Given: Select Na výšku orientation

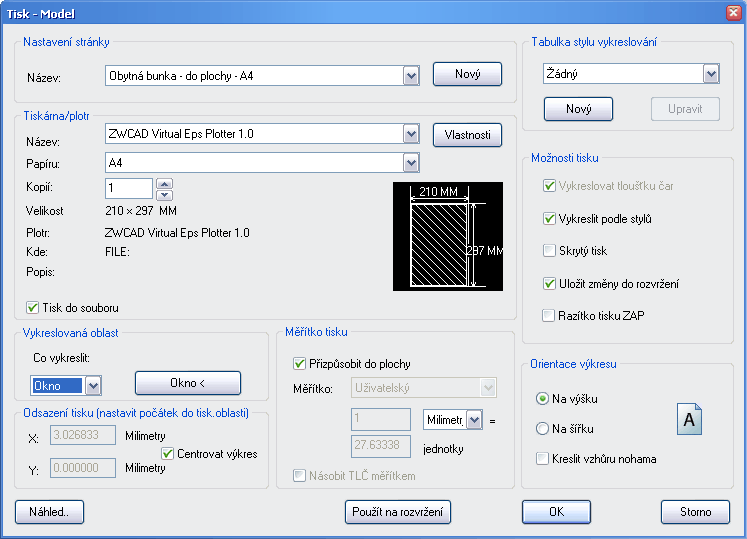Looking at the screenshot, I should click(543, 399).
